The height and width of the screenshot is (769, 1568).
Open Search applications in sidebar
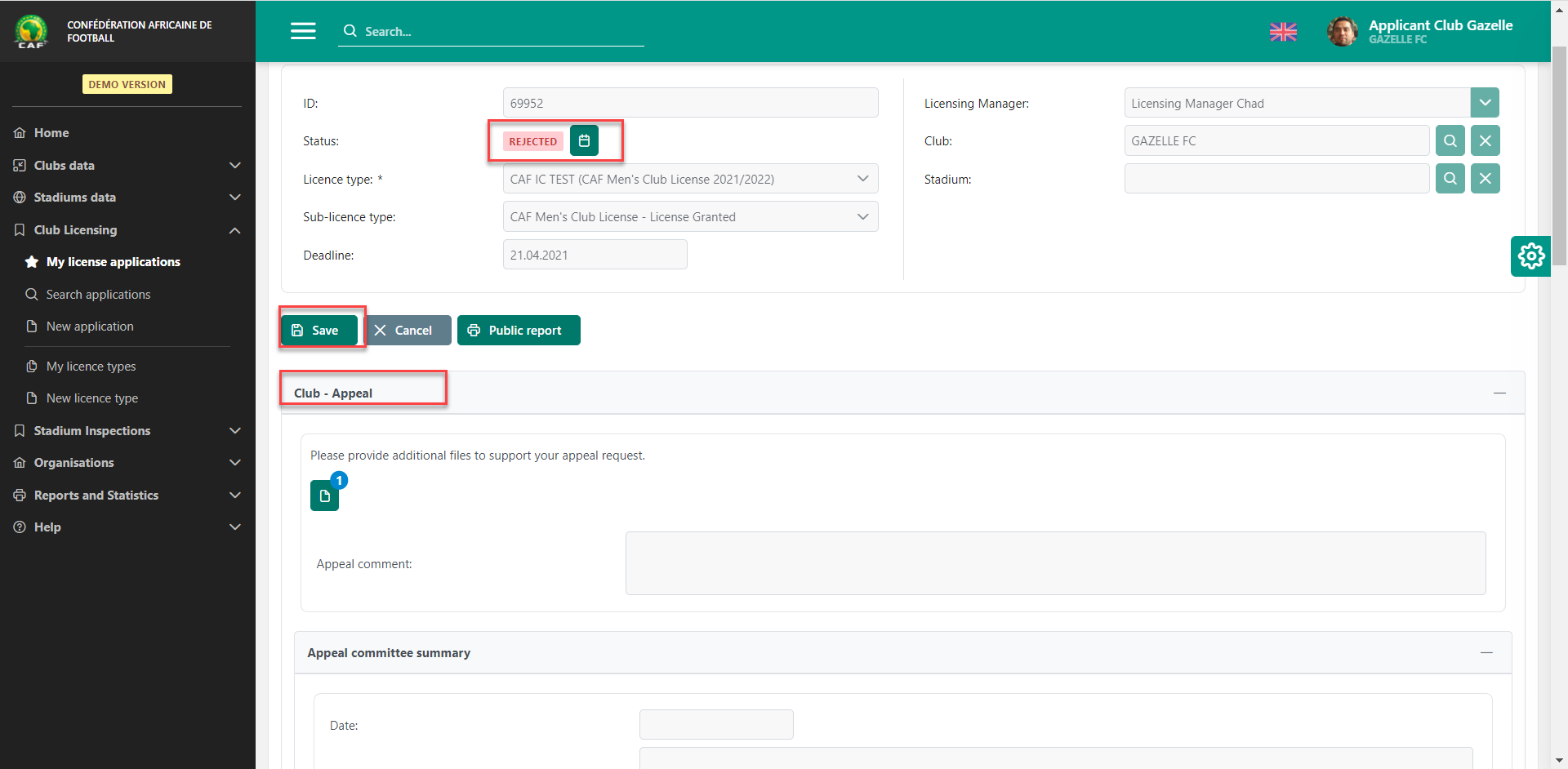pyautogui.click(x=98, y=295)
